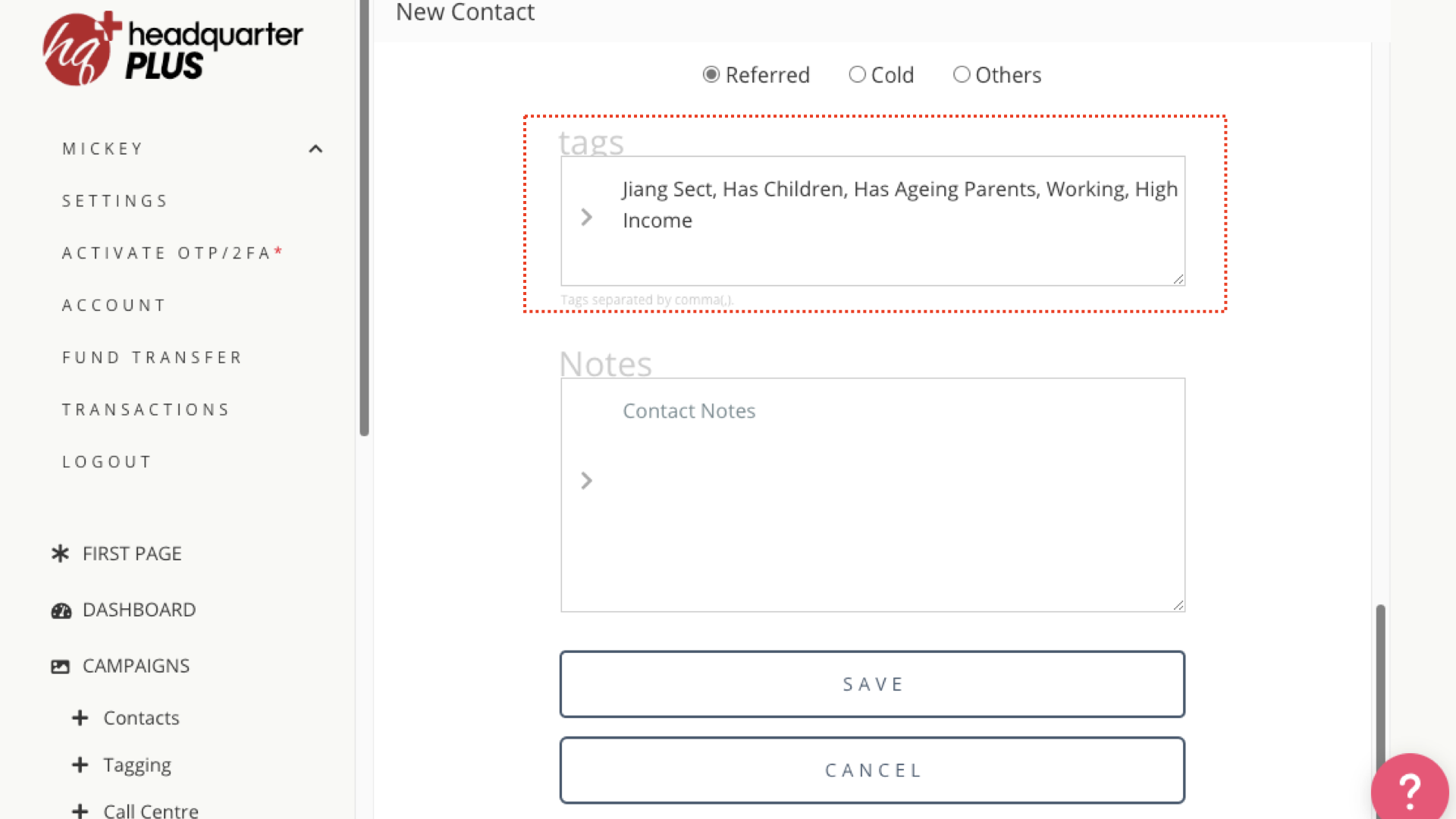Click the Headquarter Plus logo
1456x819 pixels.
click(173, 49)
